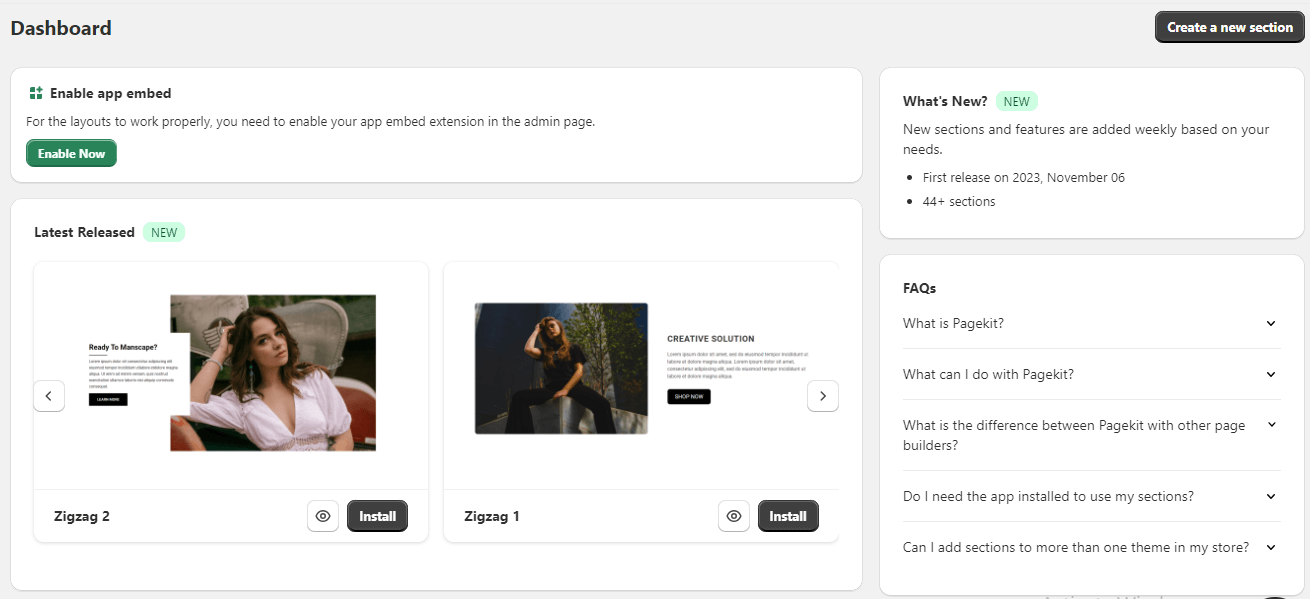Preview Zigzag 1 with the eye icon
The image size is (1310, 599).
[734, 516]
